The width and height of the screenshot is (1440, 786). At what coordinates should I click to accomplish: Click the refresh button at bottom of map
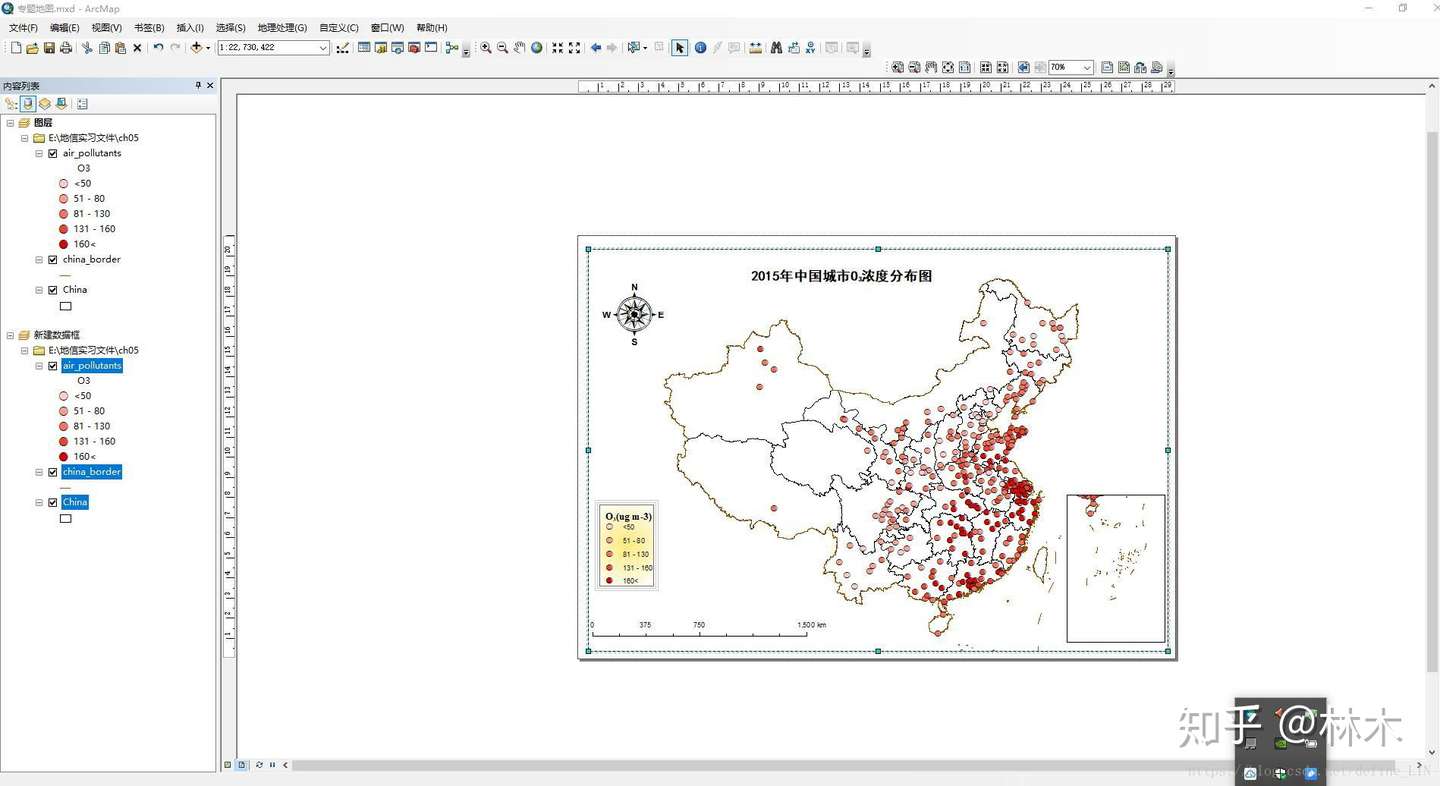[259, 765]
